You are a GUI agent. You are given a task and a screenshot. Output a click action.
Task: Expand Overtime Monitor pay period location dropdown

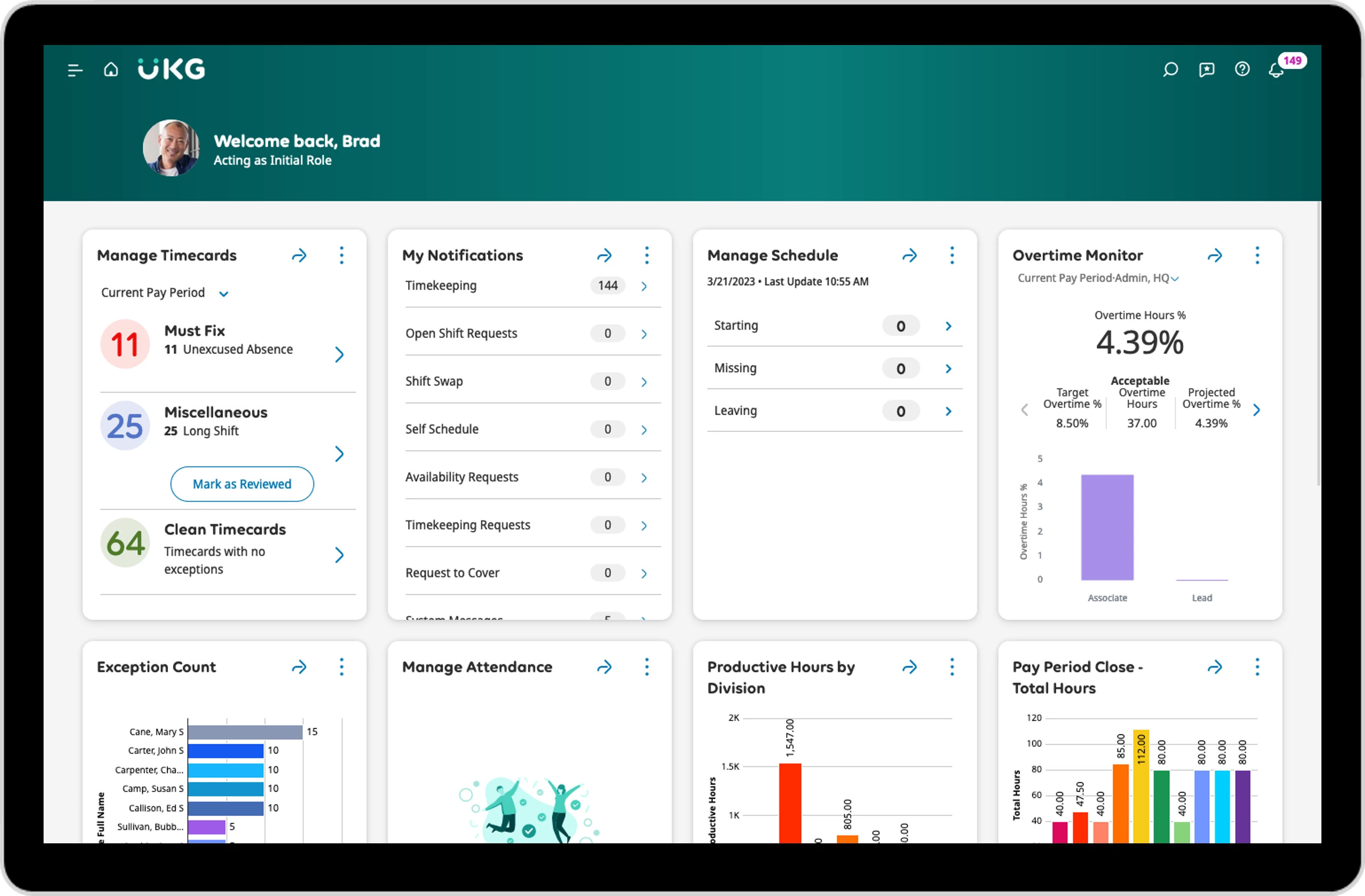[1174, 279]
